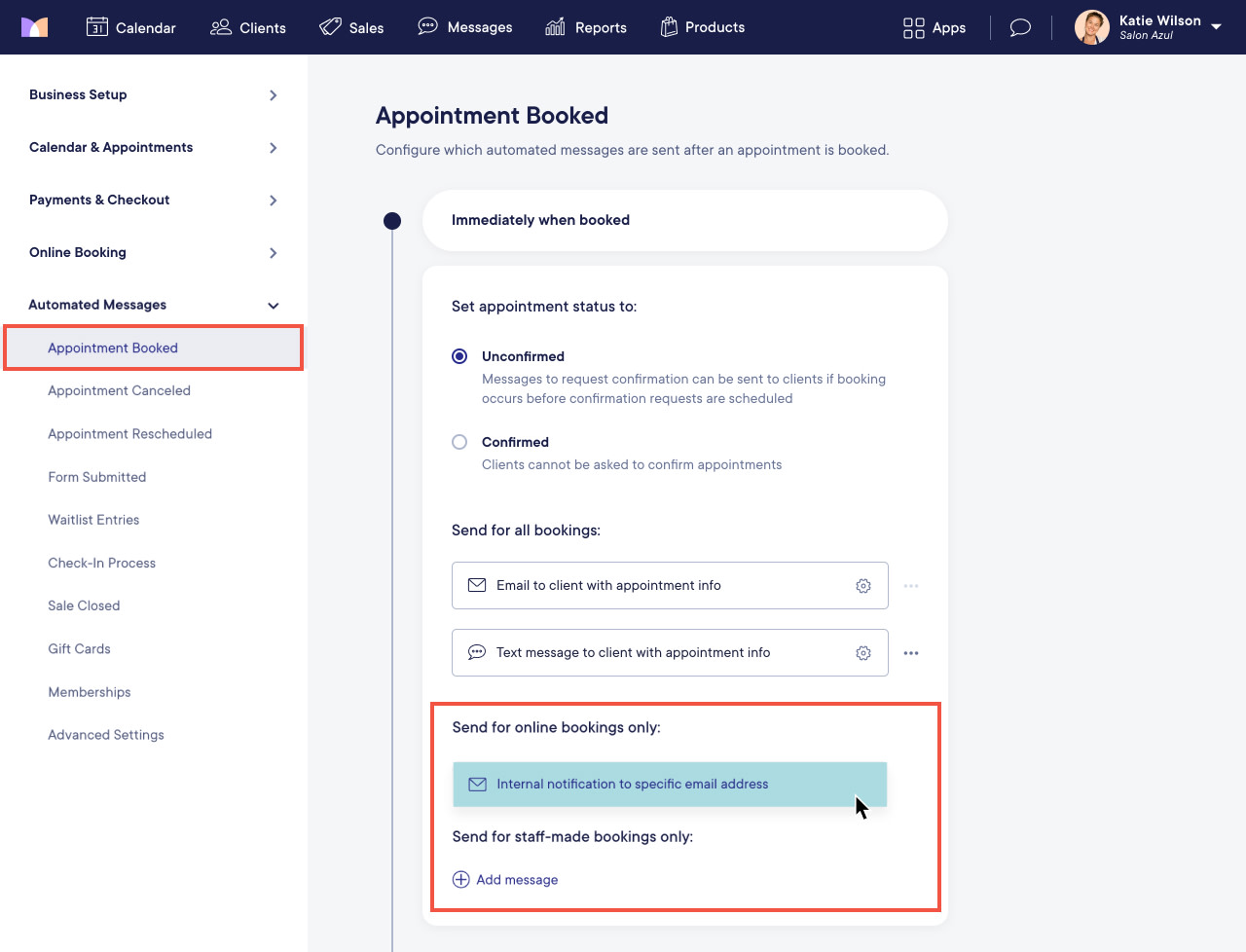Open the user account dropdown arrow

pyautogui.click(x=1217, y=27)
